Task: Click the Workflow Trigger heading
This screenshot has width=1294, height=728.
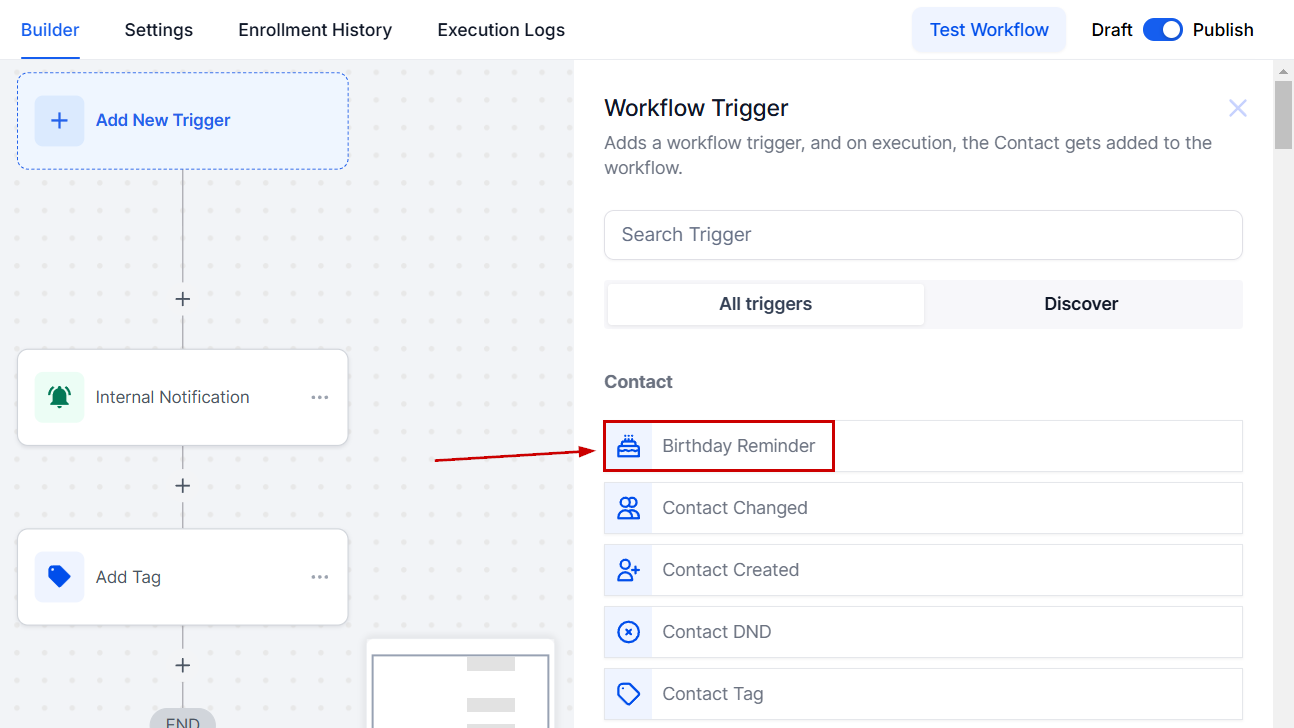Action: point(696,108)
